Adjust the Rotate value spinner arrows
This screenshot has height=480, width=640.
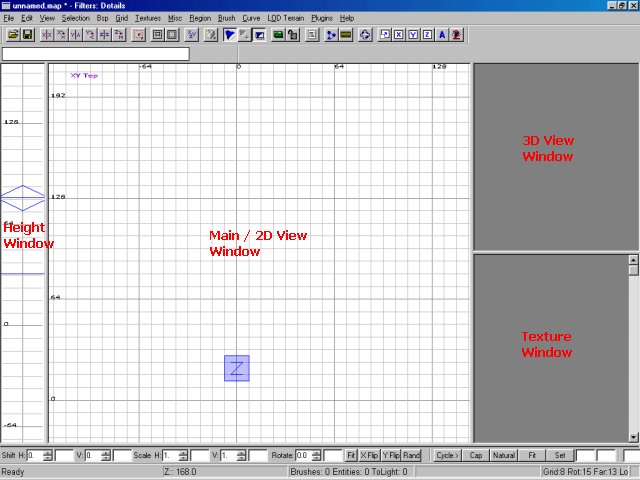317,455
